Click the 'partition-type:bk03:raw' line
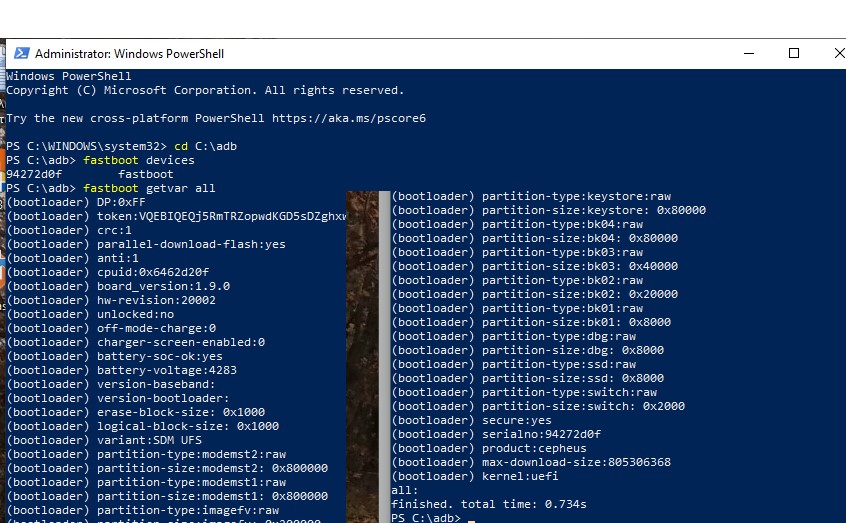This screenshot has width=846, height=523. tap(517, 253)
